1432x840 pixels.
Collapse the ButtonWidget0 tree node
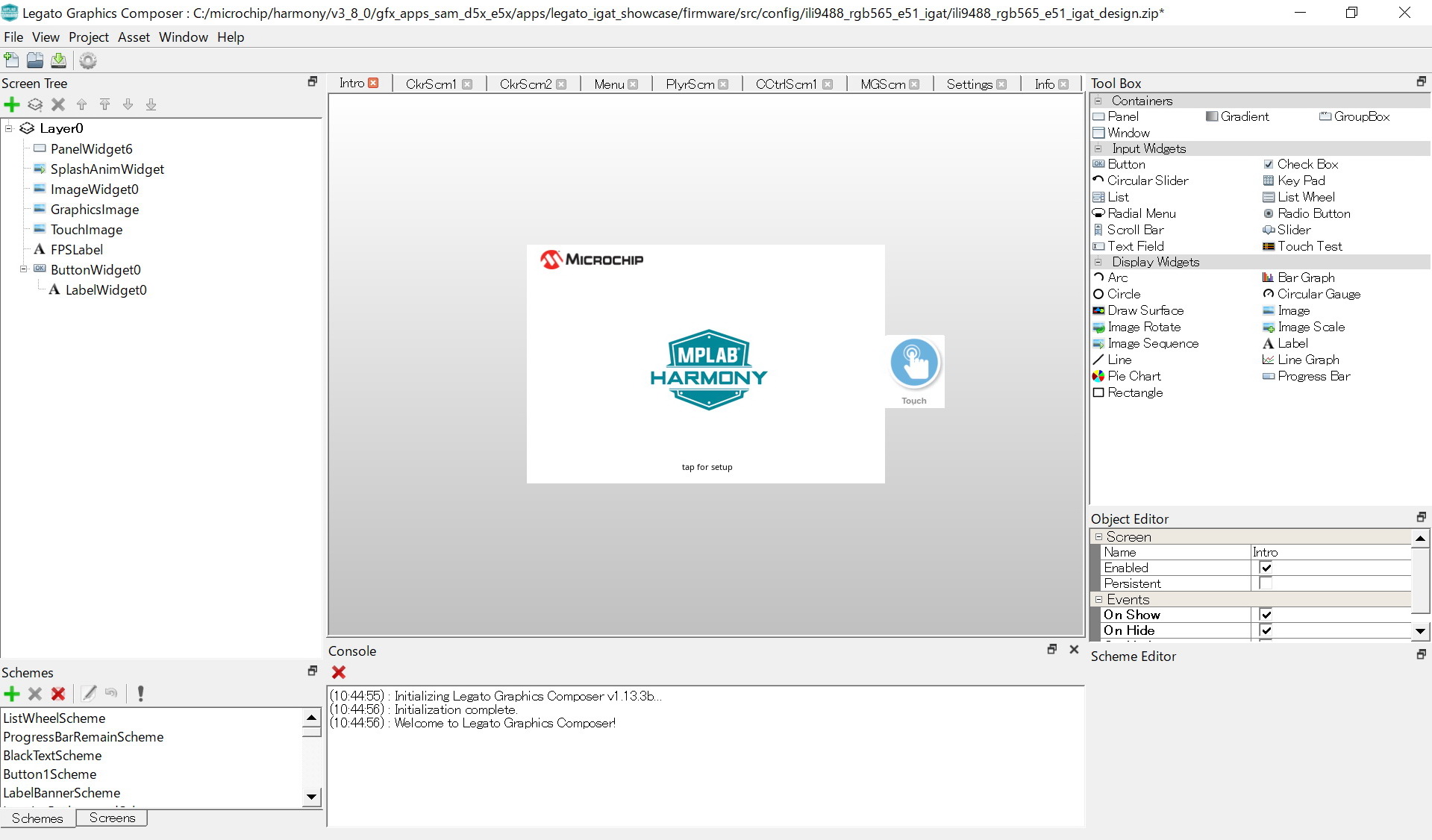click(x=24, y=269)
